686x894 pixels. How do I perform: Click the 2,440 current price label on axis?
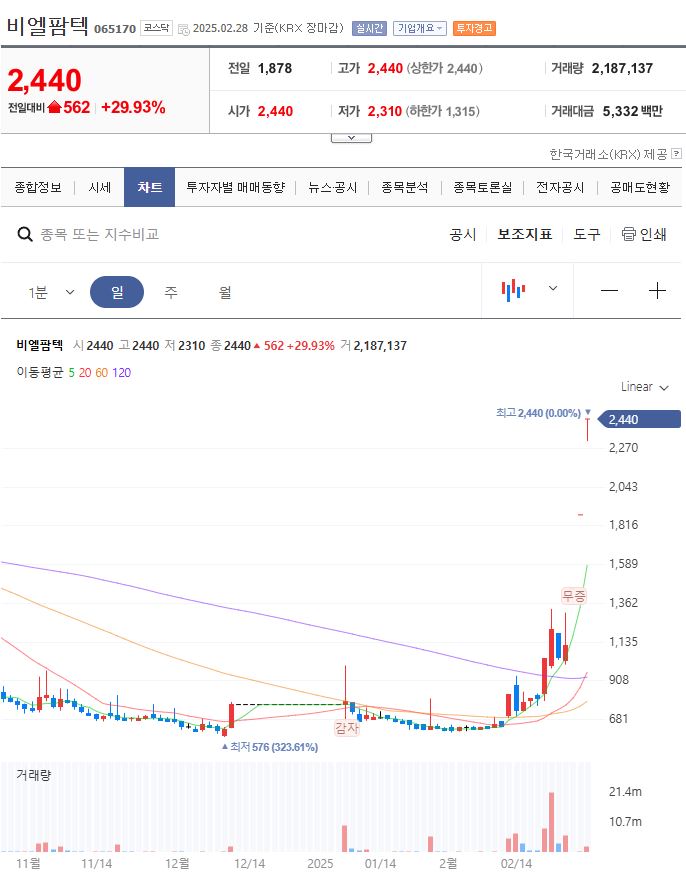pos(639,420)
